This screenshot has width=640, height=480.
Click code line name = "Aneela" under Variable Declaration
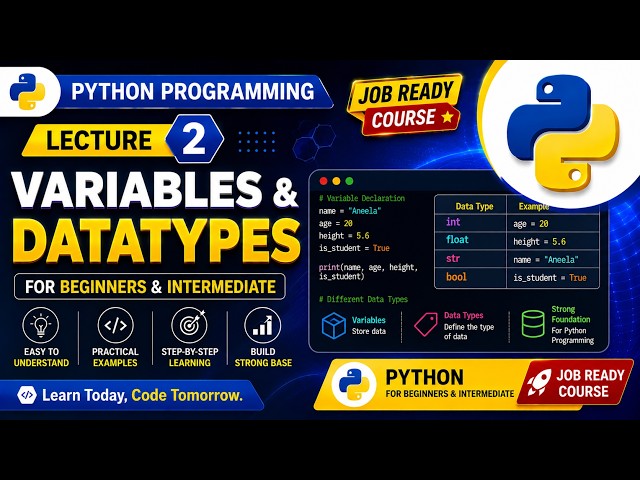[x=350, y=211]
